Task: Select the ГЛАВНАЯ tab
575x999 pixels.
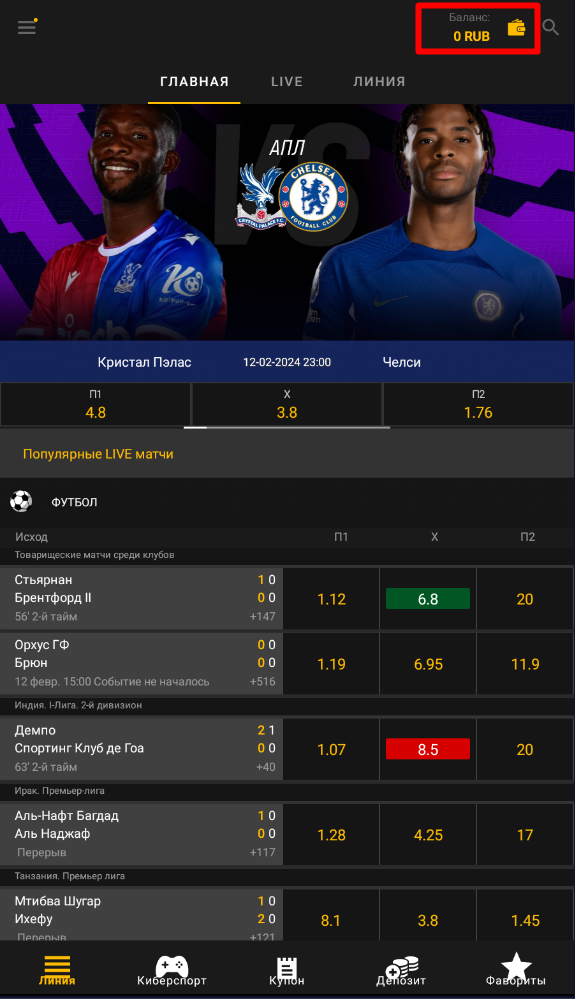Action: 194,82
